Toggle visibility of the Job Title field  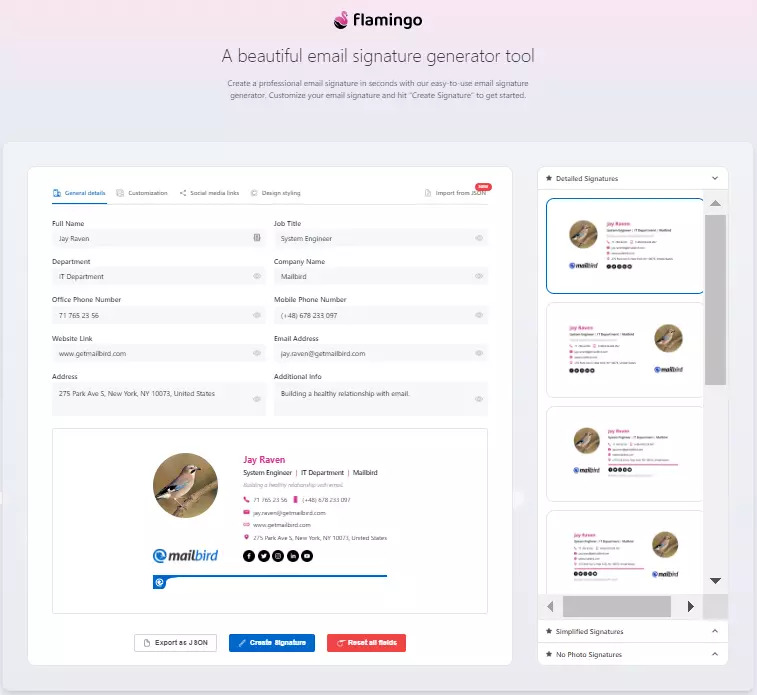(x=479, y=238)
